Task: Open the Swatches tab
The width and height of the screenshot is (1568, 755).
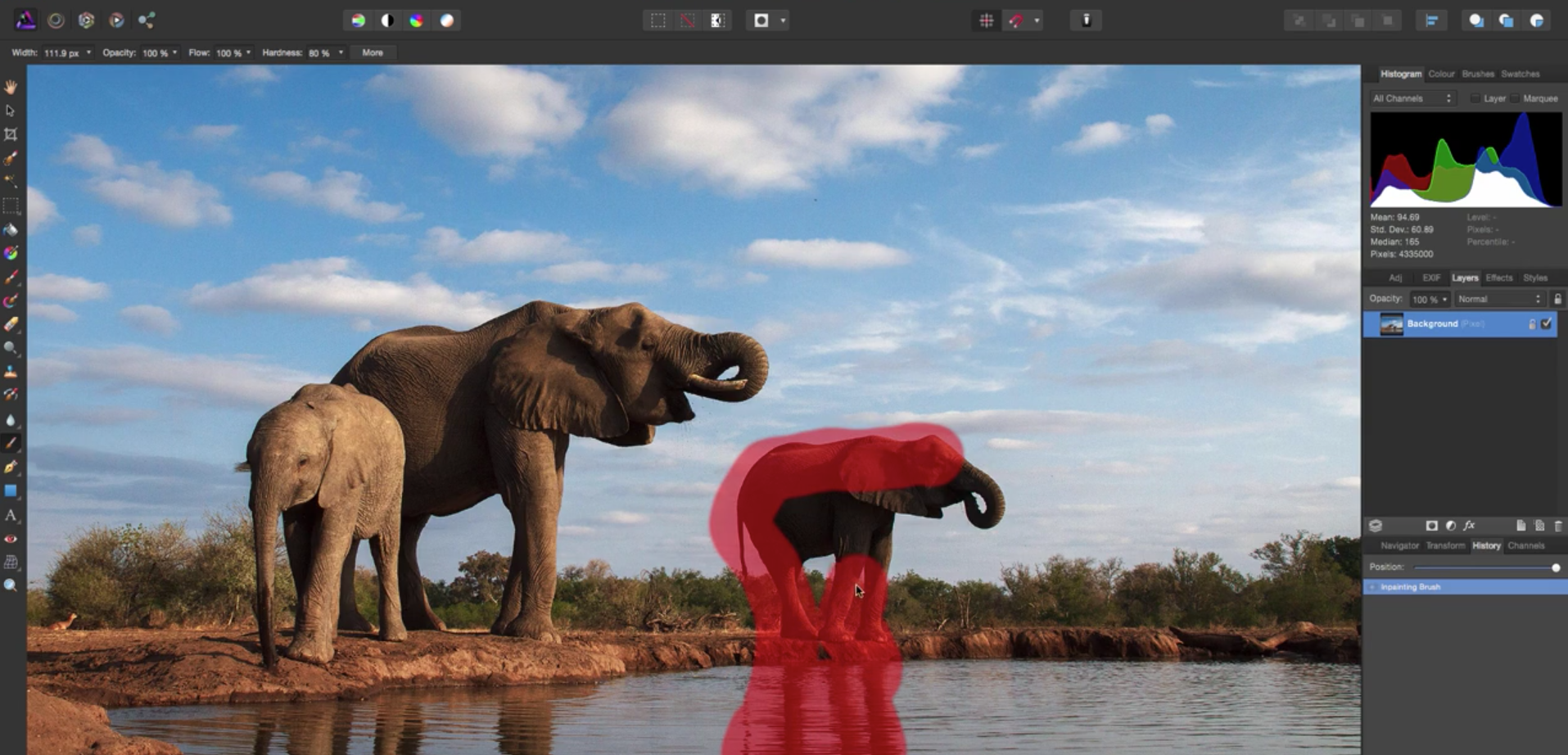Action: point(1520,74)
